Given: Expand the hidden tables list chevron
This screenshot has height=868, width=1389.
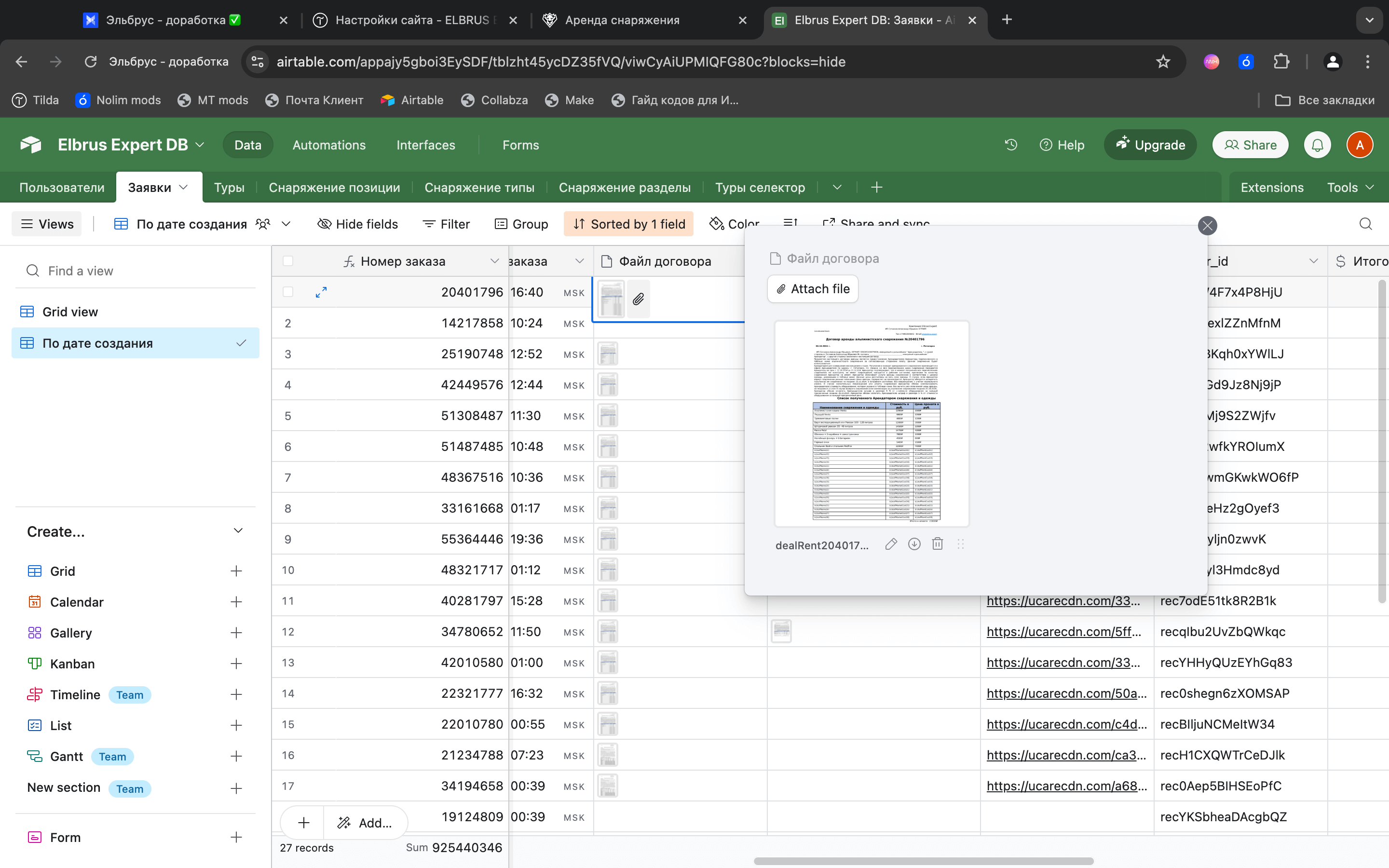Looking at the screenshot, I should point(837,187).
